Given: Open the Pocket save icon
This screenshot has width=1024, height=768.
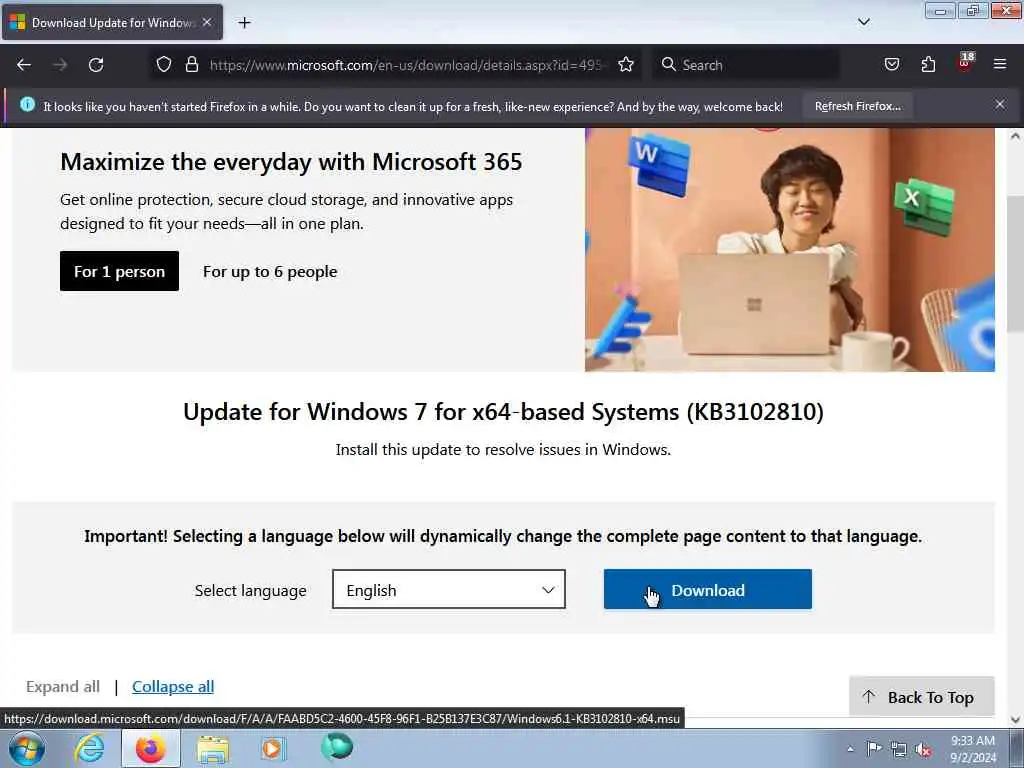Looking at the screenshot, I should [891, 64].
